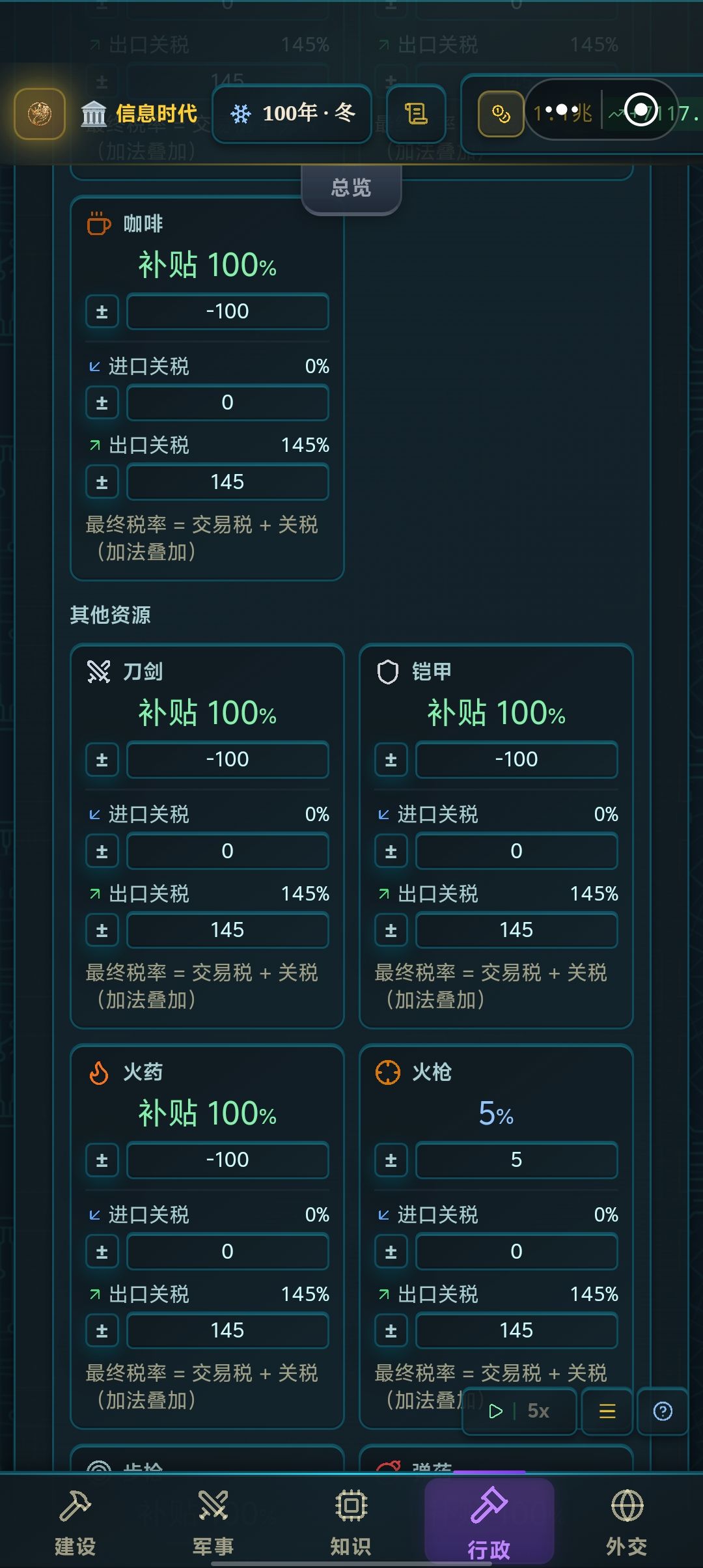Tap the gold coins treasury icon
The height and width of the screenshot is (1568, 703).
point(501,115)
